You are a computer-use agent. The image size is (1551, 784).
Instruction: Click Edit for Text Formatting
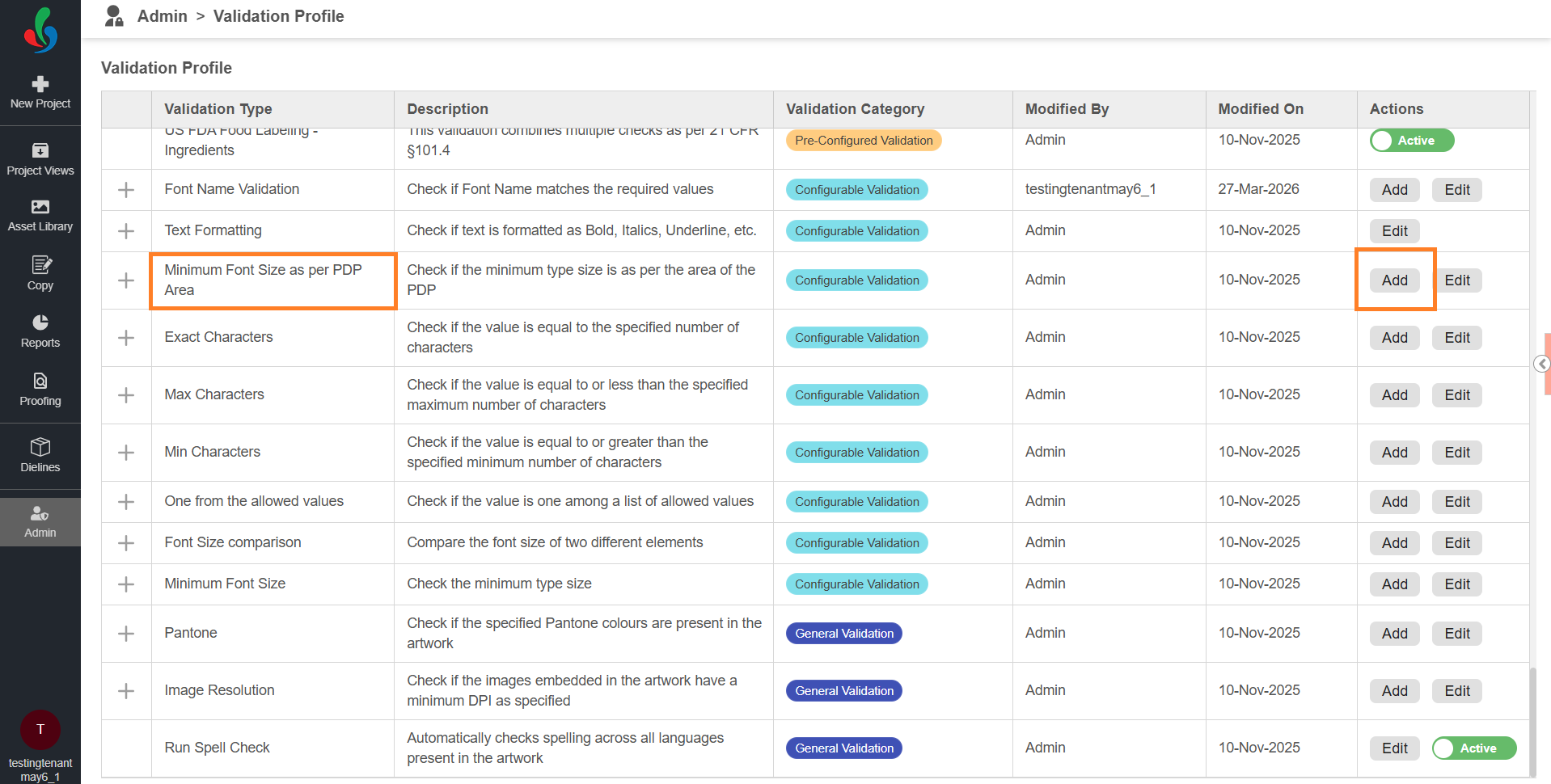[x=1394, y=231]
